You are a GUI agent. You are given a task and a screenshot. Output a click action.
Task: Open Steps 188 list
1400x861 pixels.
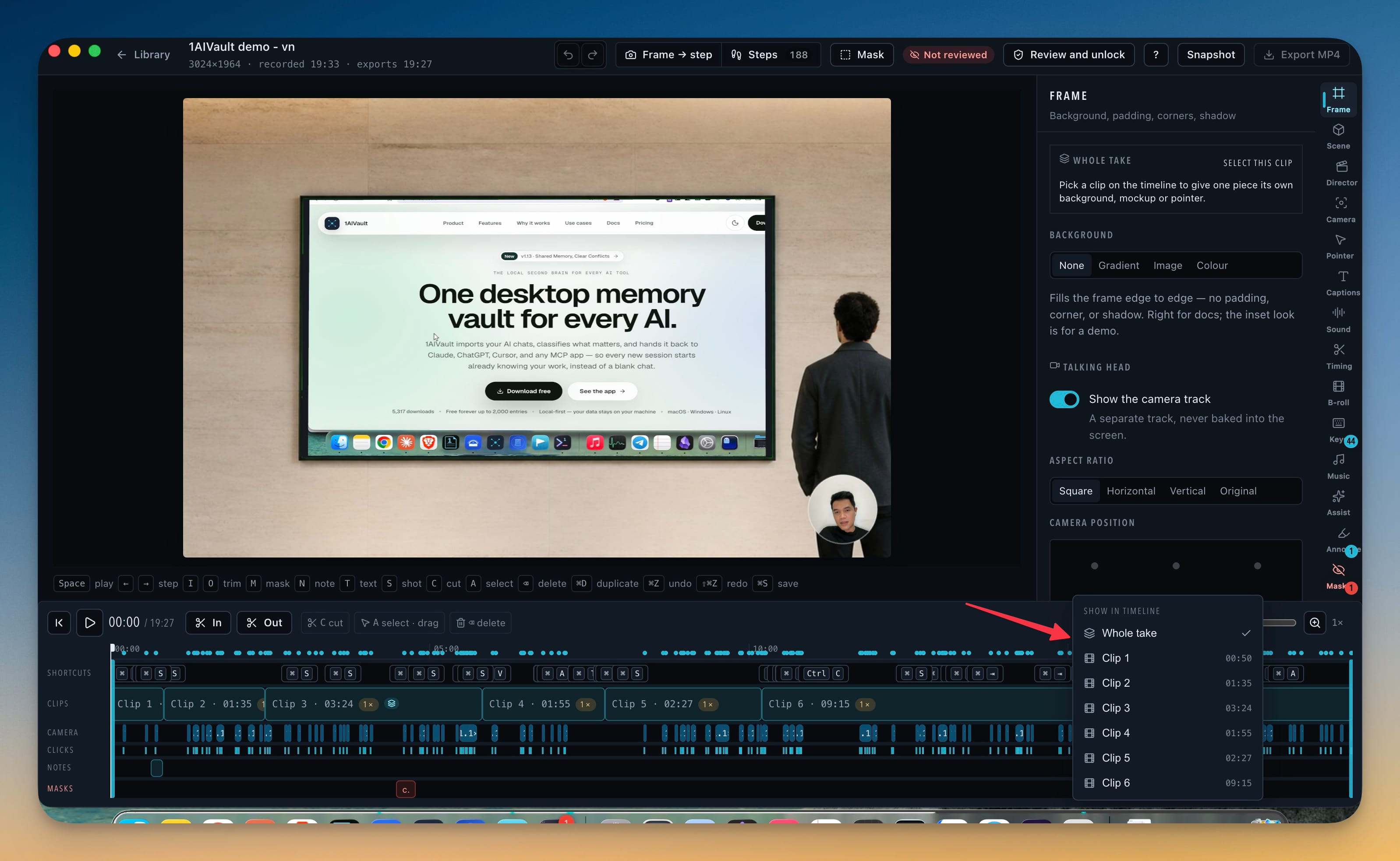771,55
